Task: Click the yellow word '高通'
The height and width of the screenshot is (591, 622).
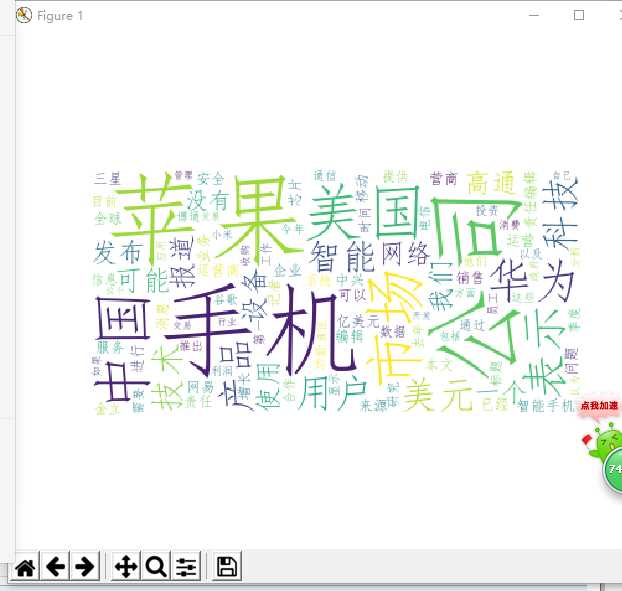Action: click(491, 183)
